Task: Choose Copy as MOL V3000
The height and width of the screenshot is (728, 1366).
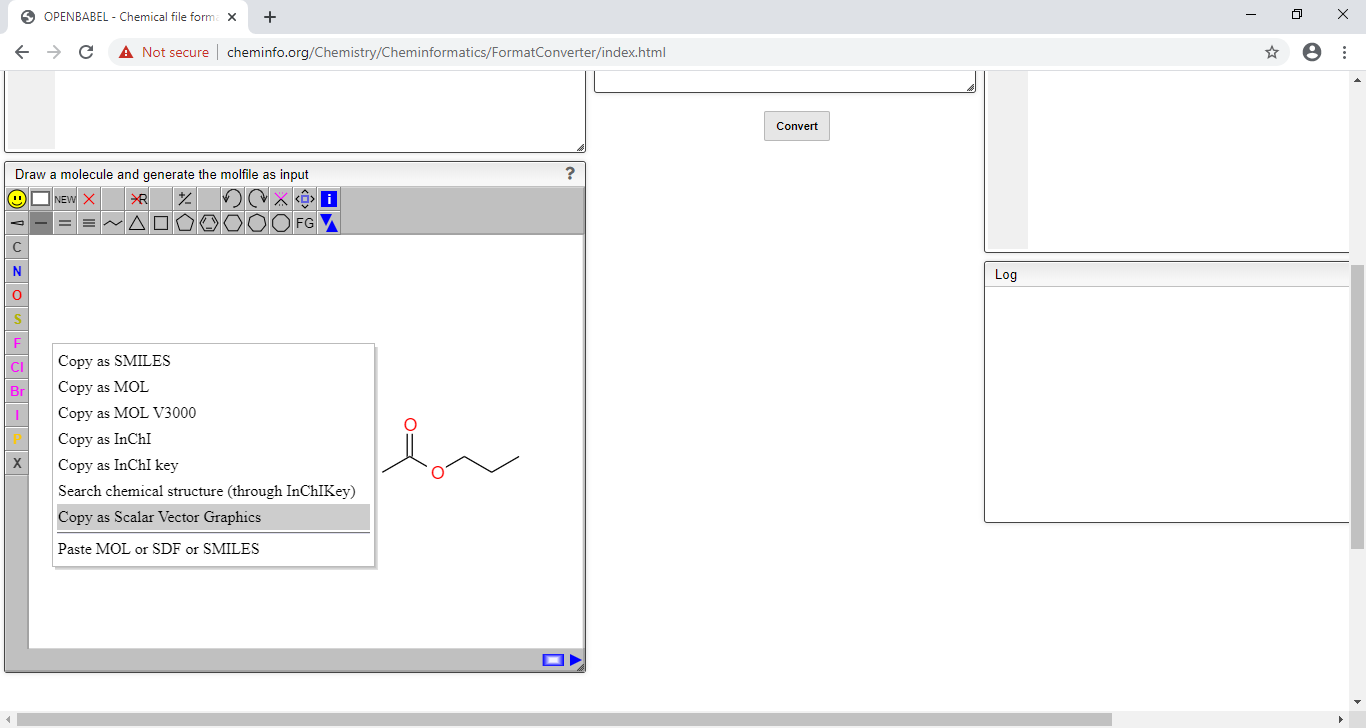Action: 214,413
